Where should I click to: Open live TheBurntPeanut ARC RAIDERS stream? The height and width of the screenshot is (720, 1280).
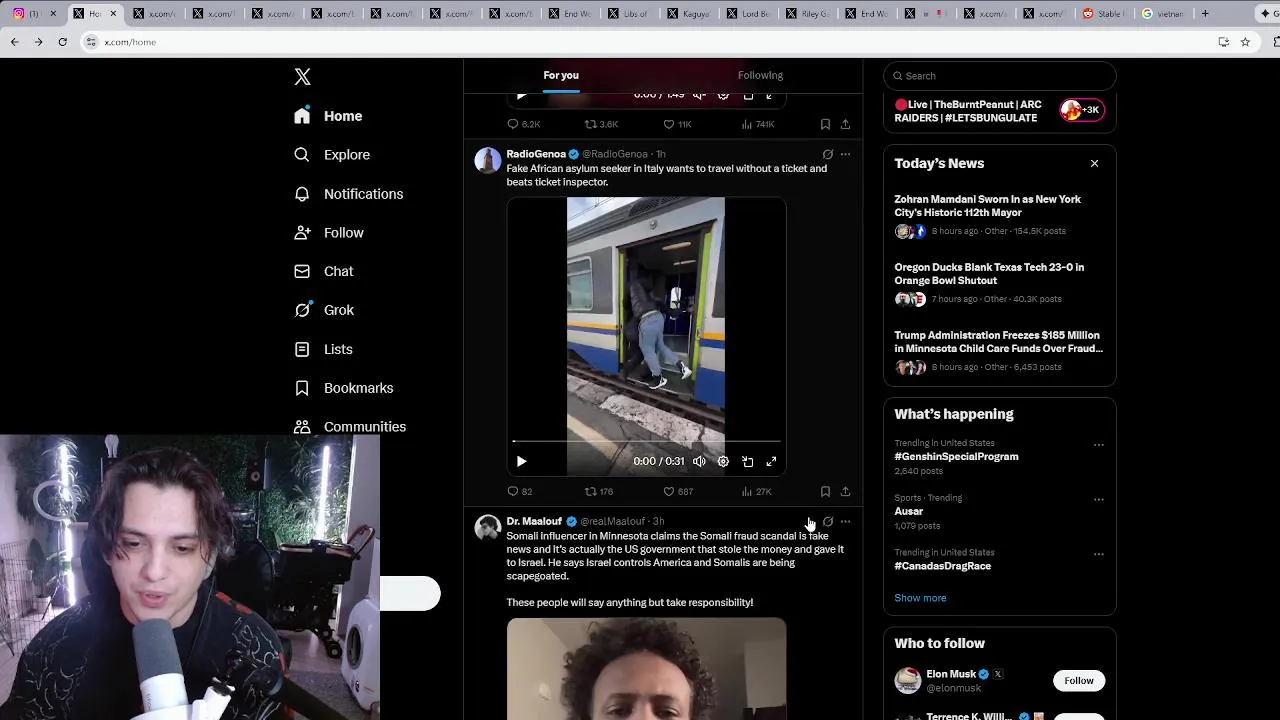tap(999, 111)
